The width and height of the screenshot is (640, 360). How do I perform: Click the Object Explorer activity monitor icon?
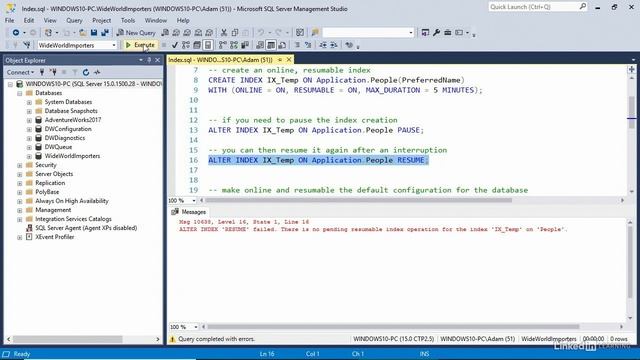pos(97,72)
